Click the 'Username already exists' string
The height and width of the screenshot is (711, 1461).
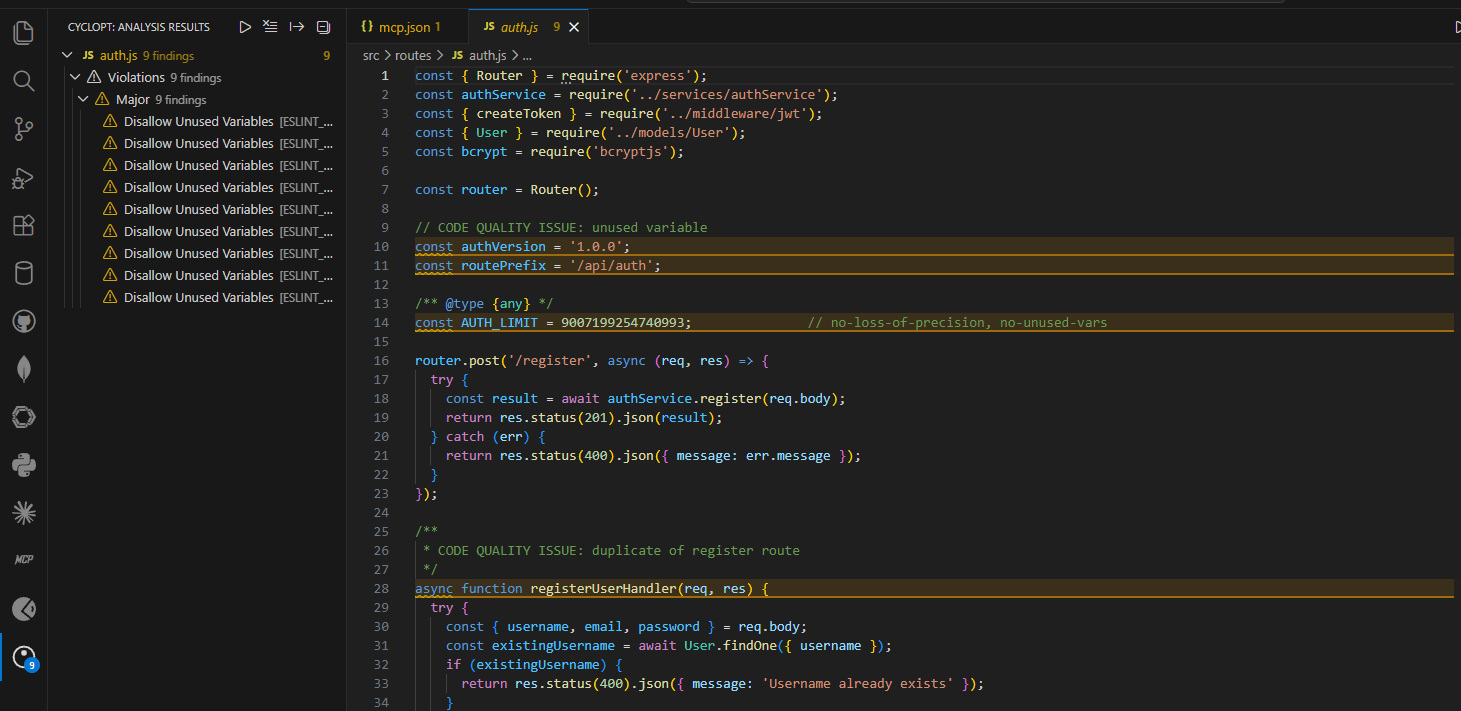pyautogui.click(x=857, y=684)
